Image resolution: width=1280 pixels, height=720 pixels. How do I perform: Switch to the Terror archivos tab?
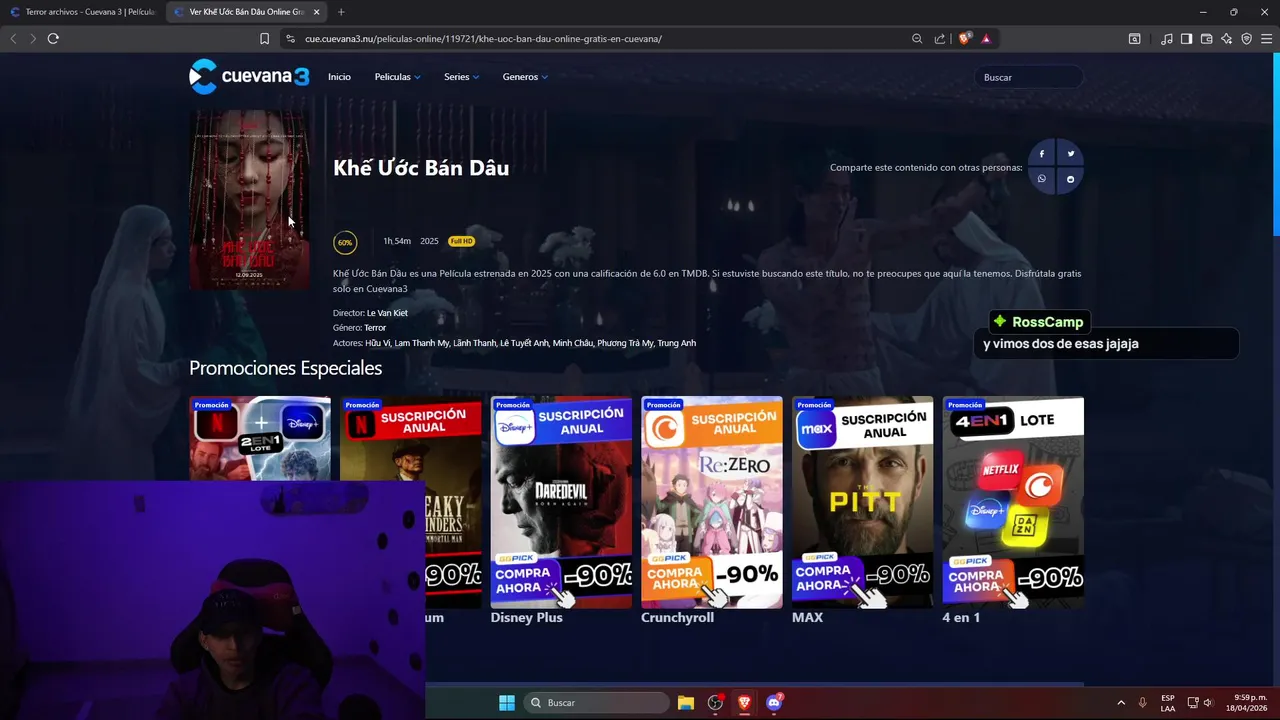pos(83,12)
